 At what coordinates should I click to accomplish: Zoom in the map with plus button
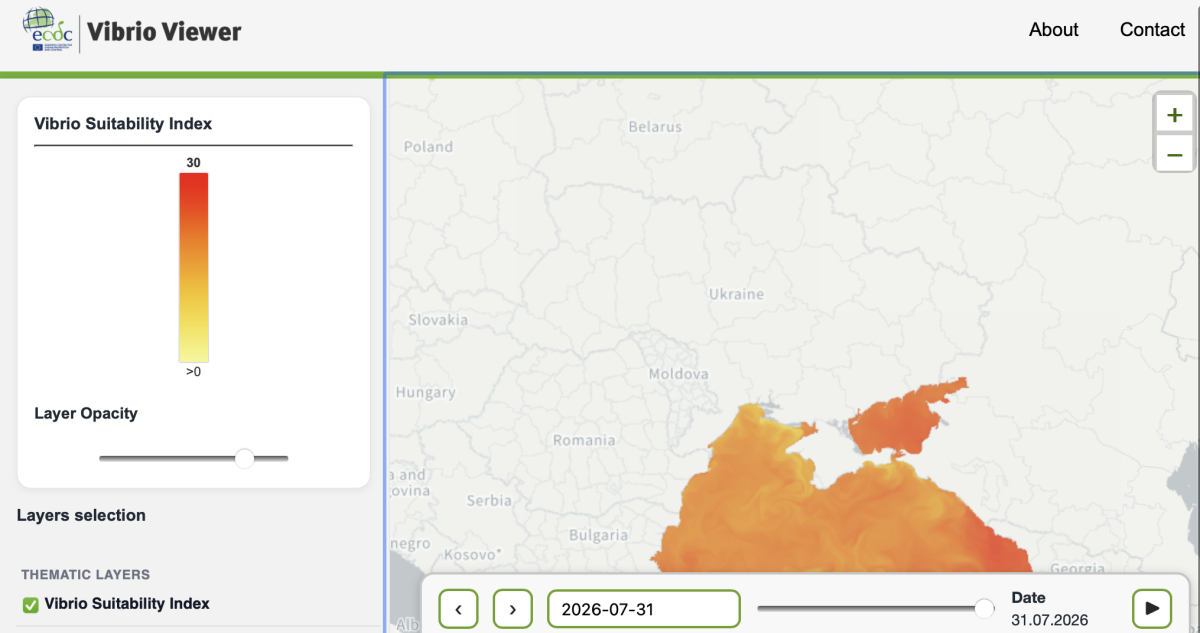[1174, 114]
